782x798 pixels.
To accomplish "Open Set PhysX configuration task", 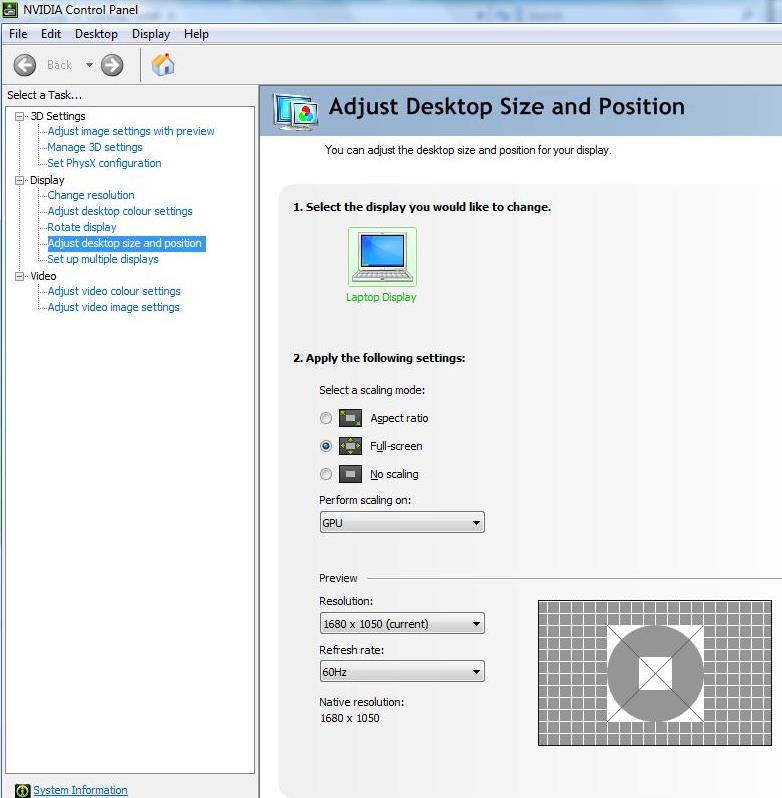I will click(104, 163).
